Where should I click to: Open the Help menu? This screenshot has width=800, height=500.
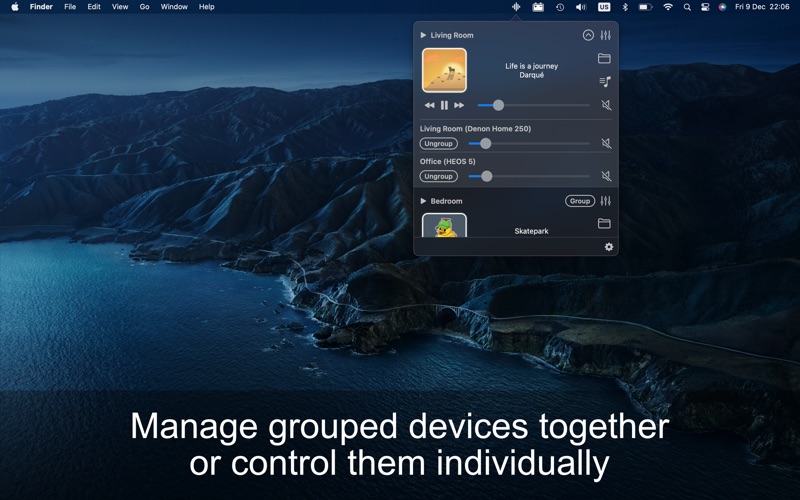207,7
